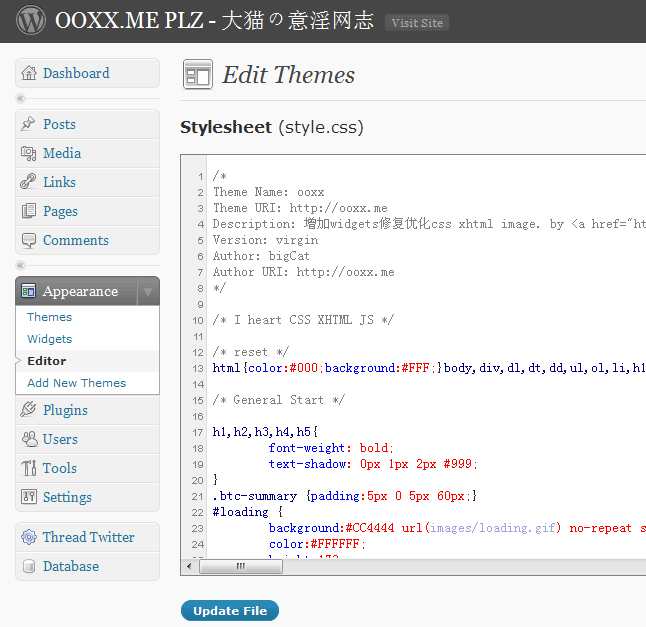Viewport: 646px width, 627px height.
Task: Click code line 'Version: virgin'
Action: click(x=265, y=240)
